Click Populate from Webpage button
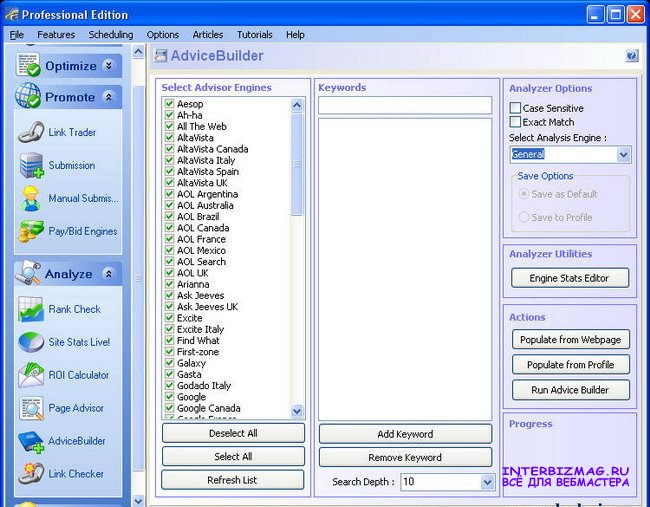This screenshot has width=650, height=507. tap(570, 340)
